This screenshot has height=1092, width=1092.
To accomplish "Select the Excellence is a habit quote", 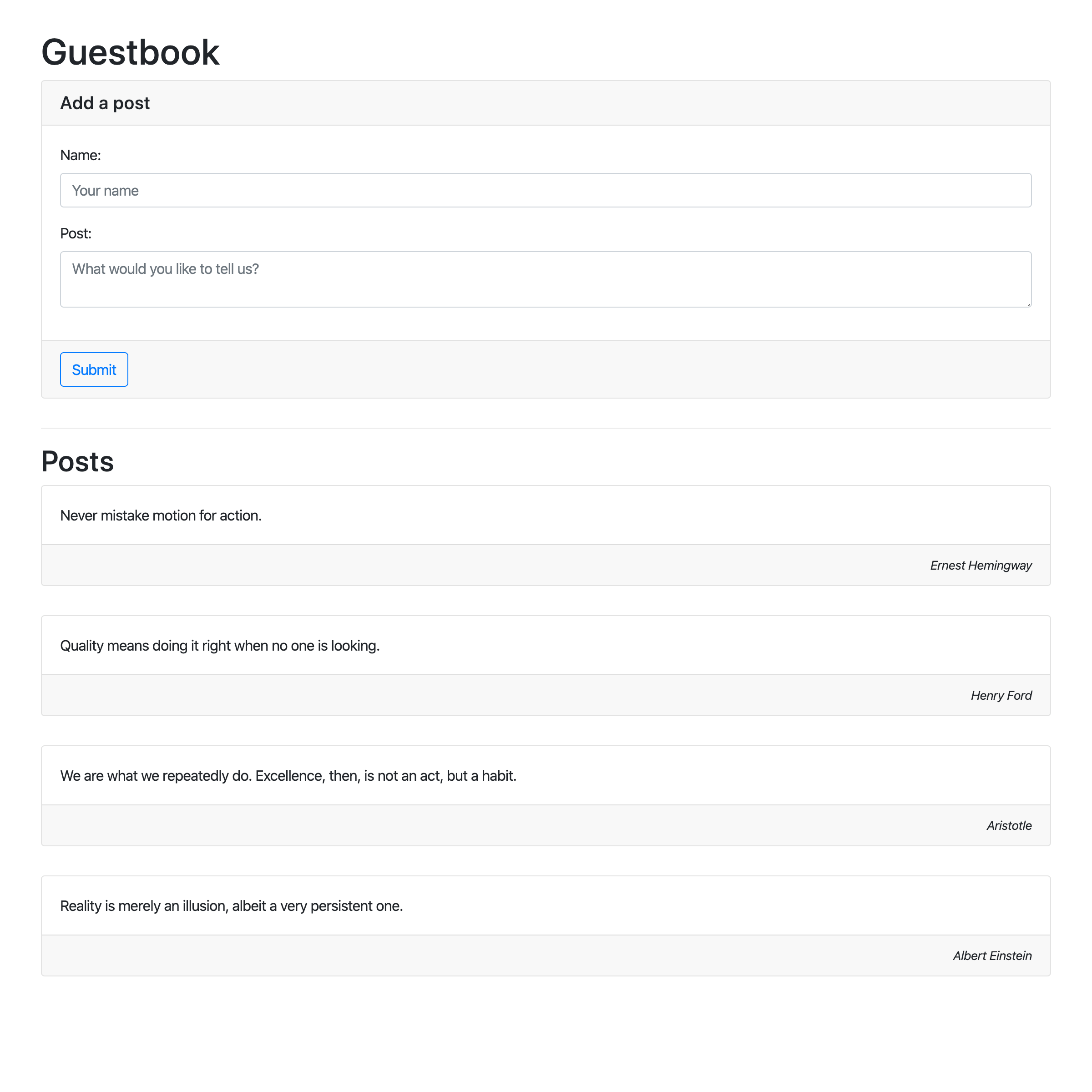I will pos(288,775).
